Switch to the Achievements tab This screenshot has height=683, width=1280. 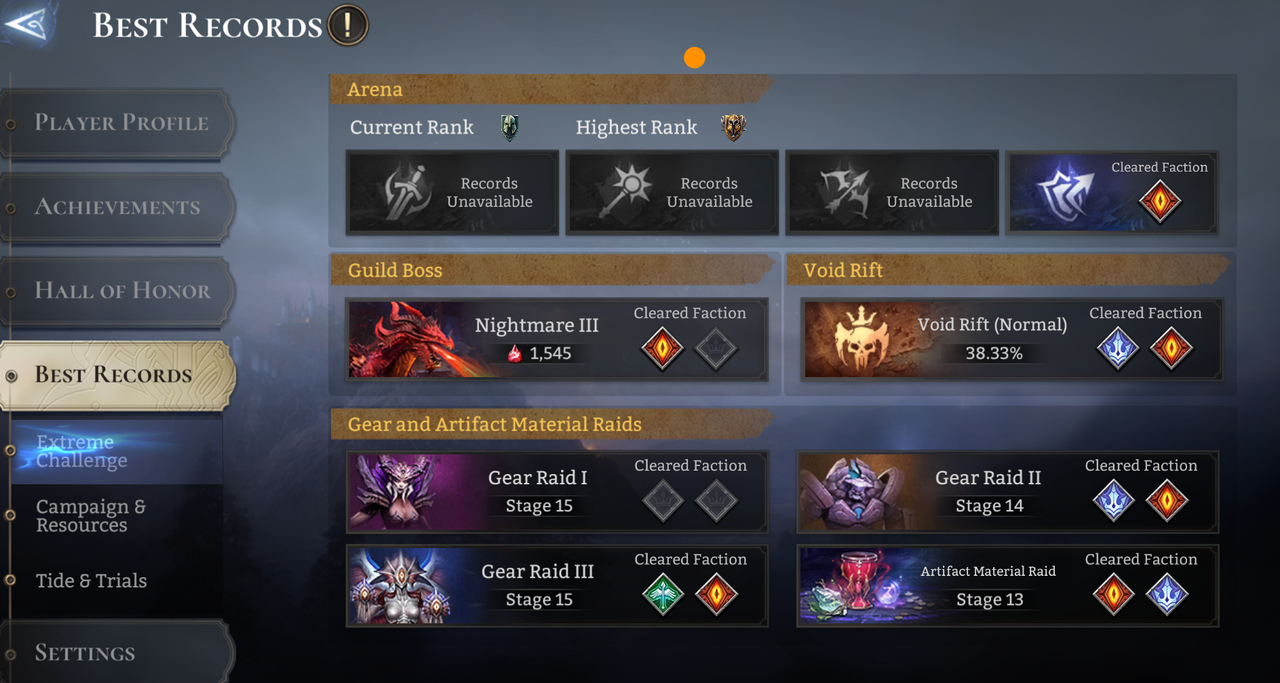pyautogui.click(x=118, y=208)
